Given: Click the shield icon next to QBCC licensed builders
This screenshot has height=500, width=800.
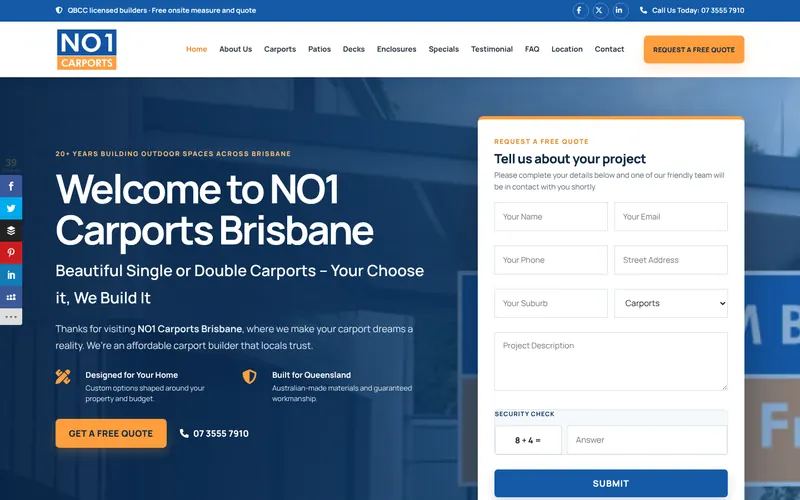Looking at the screenshot, I should pyautogui.click(x=59, y=10).
